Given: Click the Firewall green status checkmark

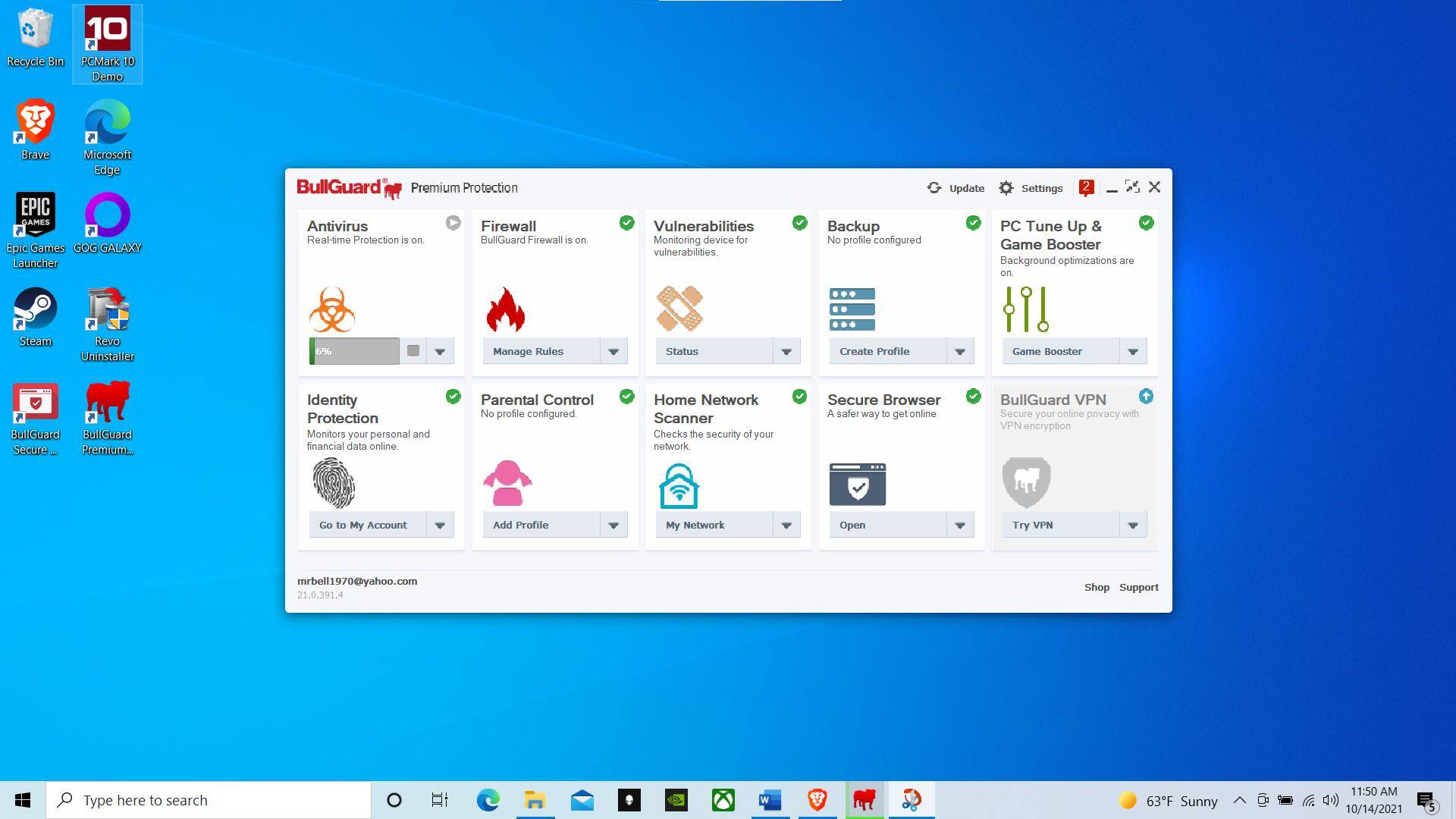Looking at the screenshot, I should (626, 223).
